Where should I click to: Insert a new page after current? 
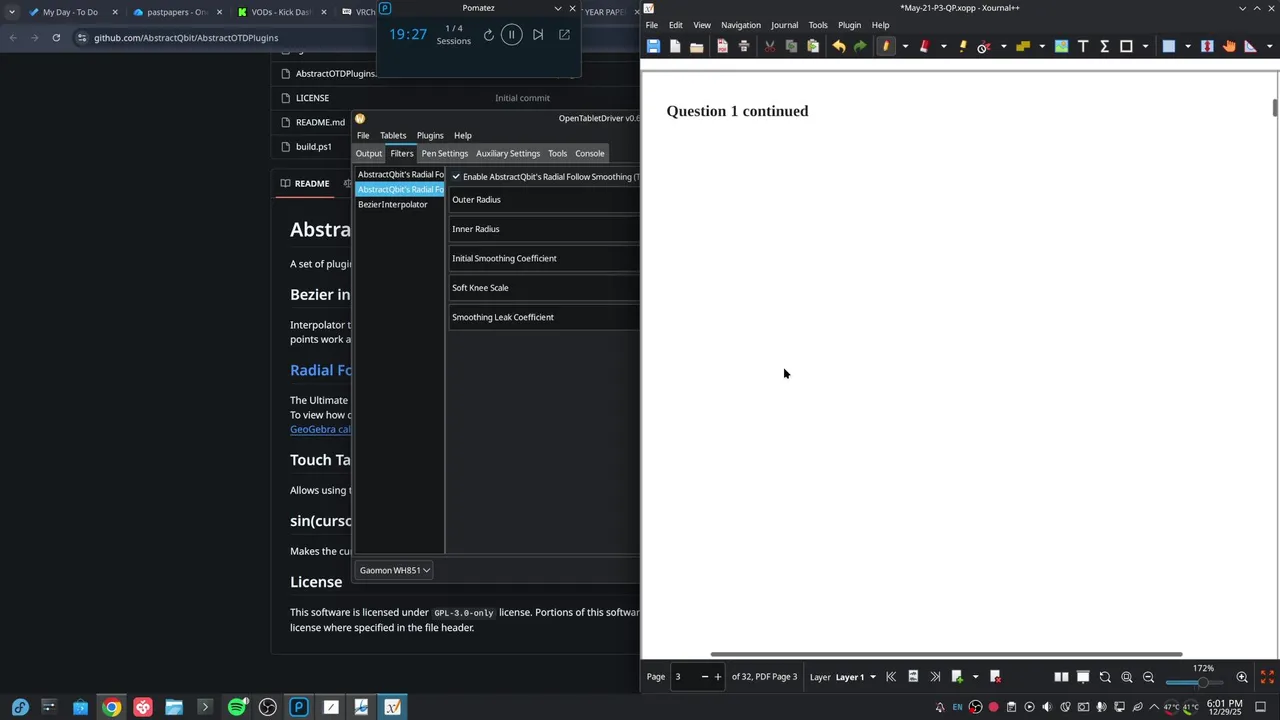[x=957, y=677]
